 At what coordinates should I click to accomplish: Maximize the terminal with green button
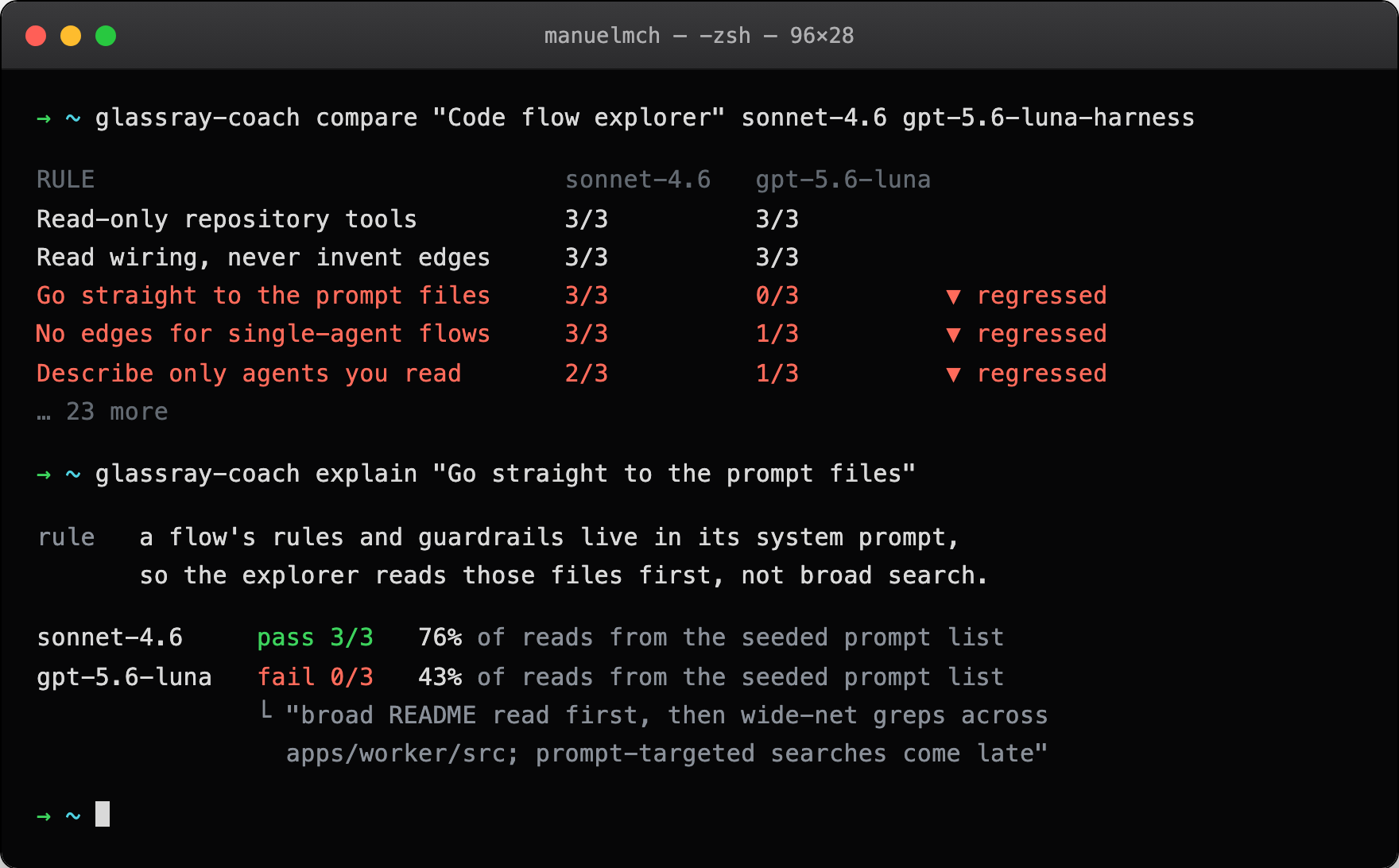tap(106, 36)
